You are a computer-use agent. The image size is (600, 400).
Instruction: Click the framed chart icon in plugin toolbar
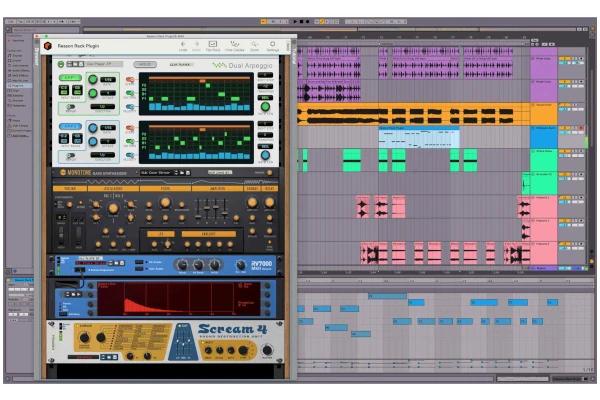pos(213,44)
